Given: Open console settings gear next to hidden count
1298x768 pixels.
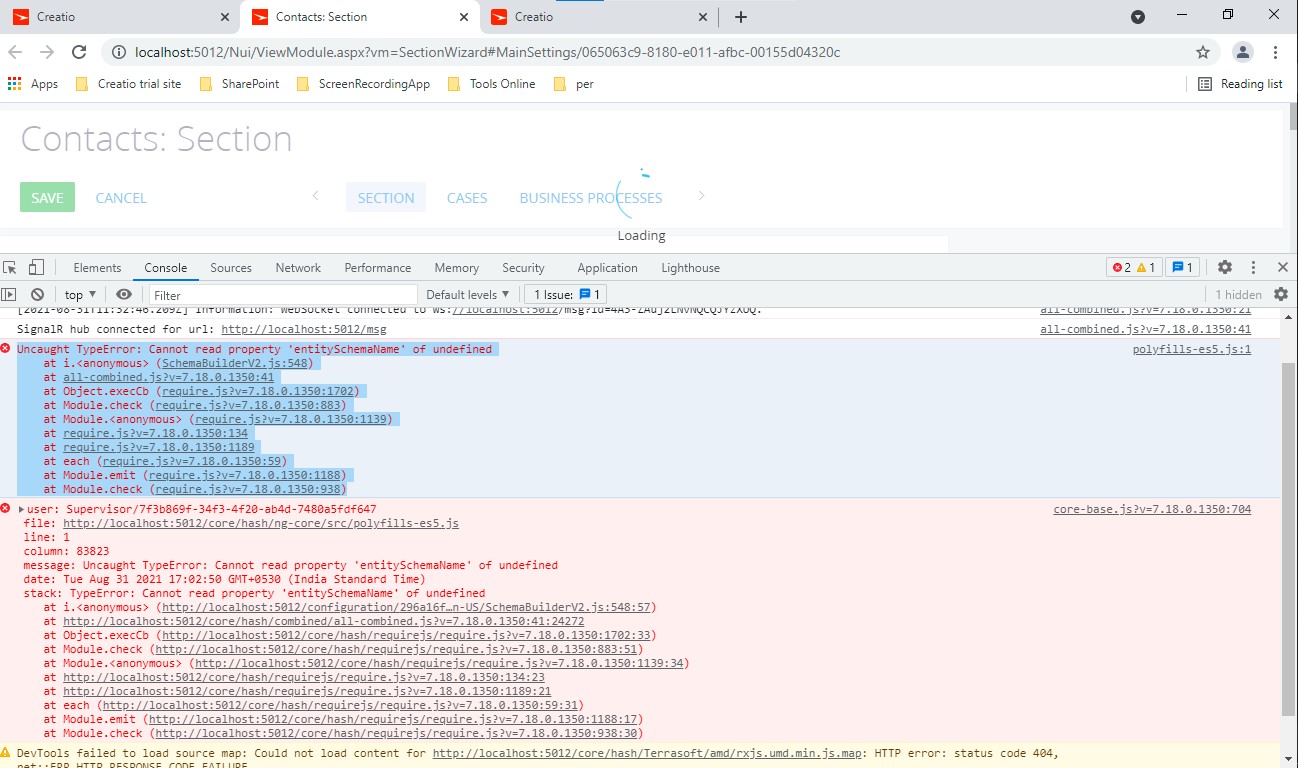Looking at the screenshot, I should pos(1281,294).
